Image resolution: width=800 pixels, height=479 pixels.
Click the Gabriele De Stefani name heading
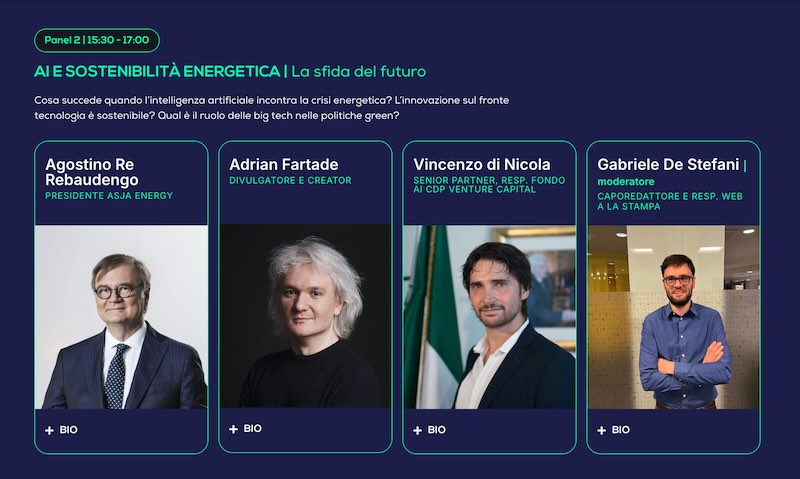(x=668, y=164)
